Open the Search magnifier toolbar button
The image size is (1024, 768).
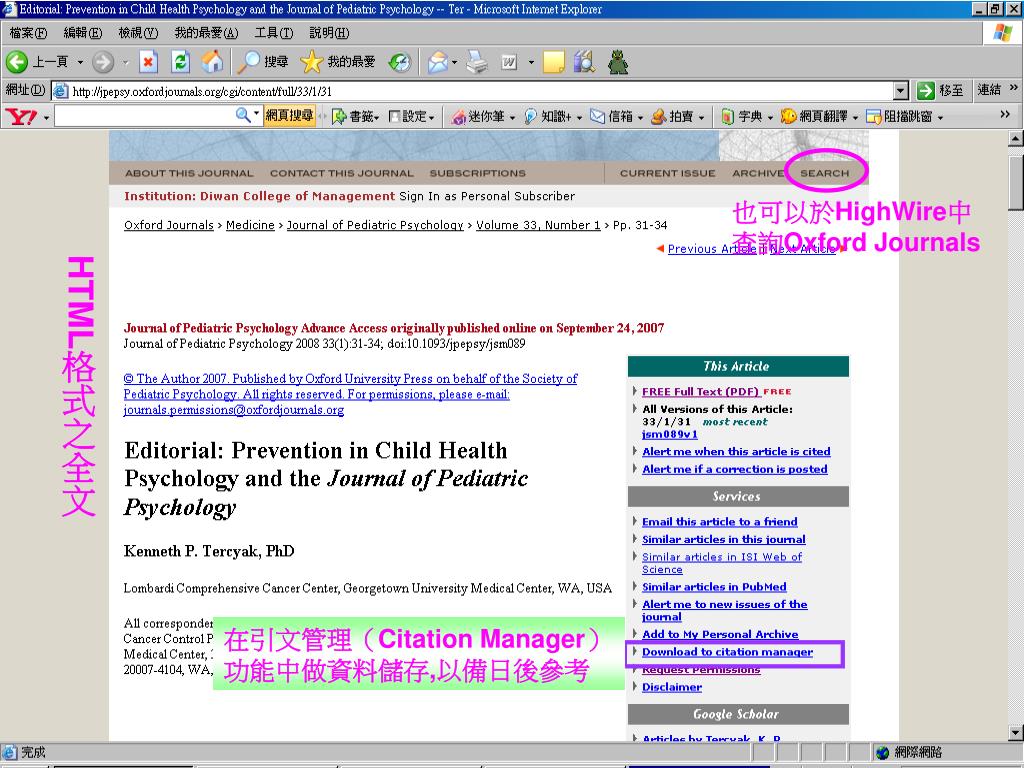[x=262, y=62]
